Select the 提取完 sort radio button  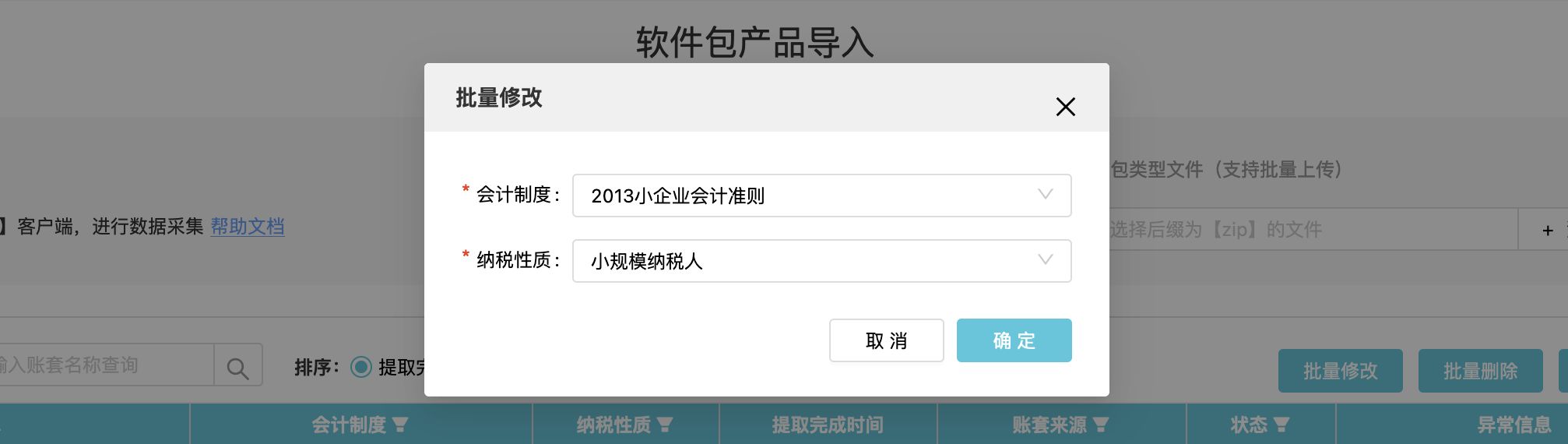(361, 367)
